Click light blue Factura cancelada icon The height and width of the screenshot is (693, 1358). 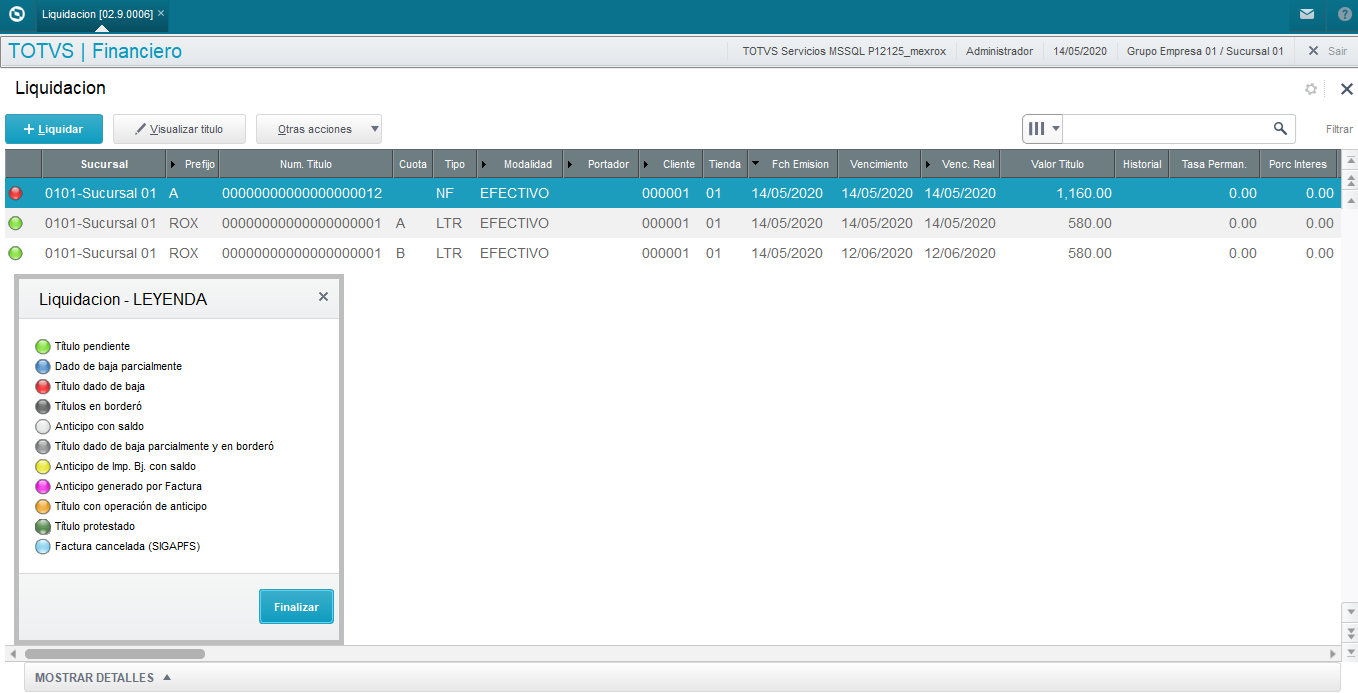pos(43,547)
